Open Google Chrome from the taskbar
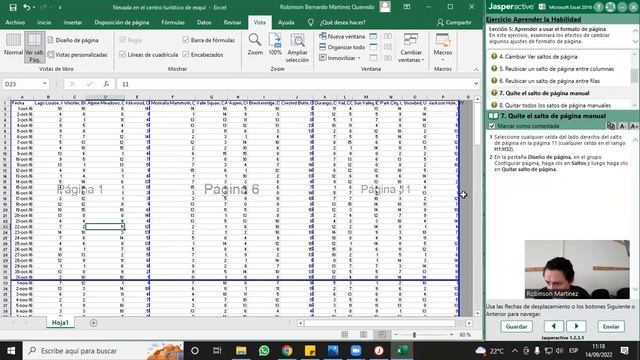This screenshot has width=640, height=360. (x=287, y=351)
